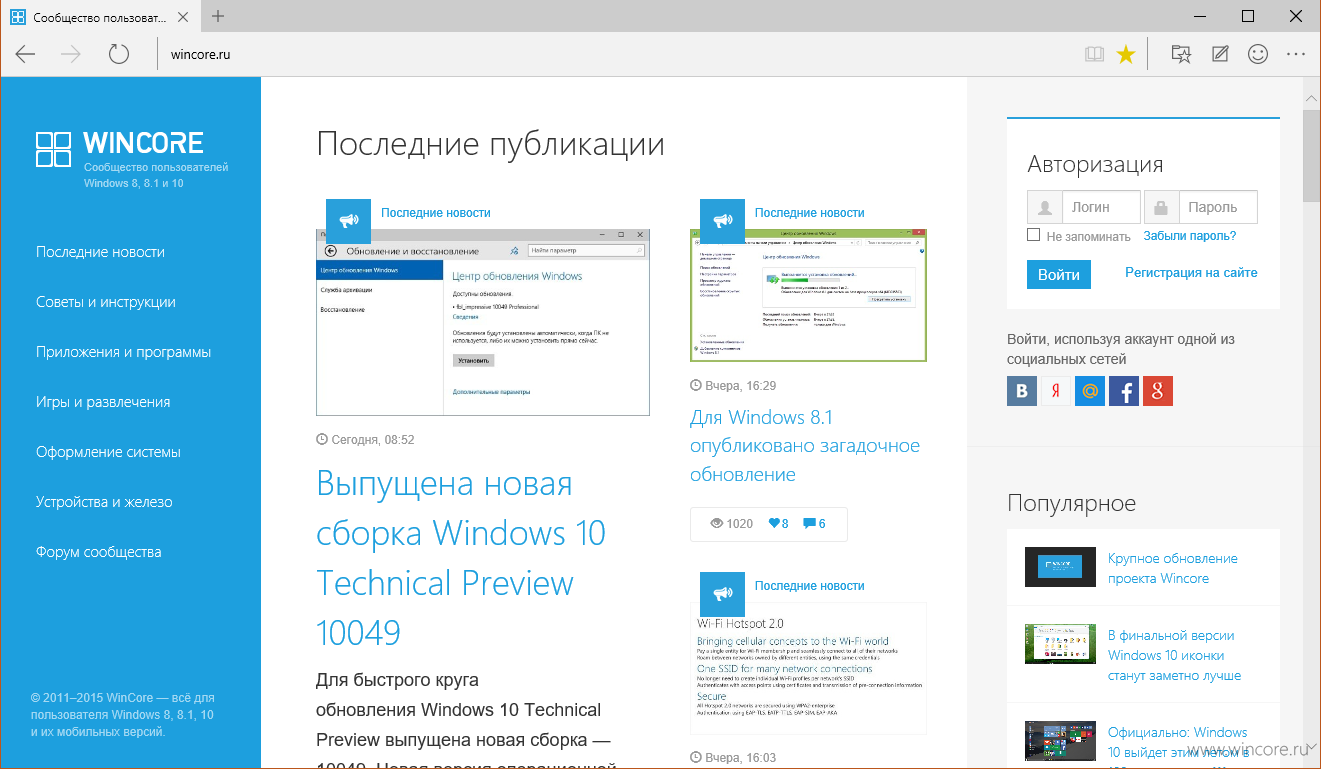The image size is (1321, 769).
Task: Click the heart likes counter 8
Action: pyautogui.click(x=778, y=524)
